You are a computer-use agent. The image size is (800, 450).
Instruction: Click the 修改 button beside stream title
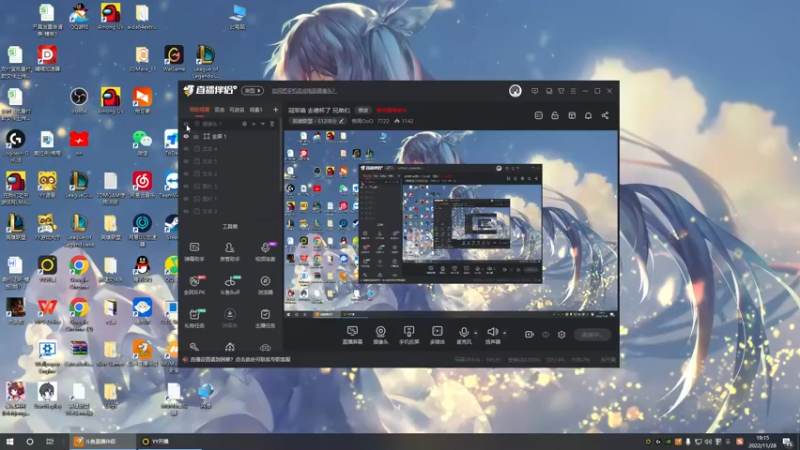coord(363,110)
